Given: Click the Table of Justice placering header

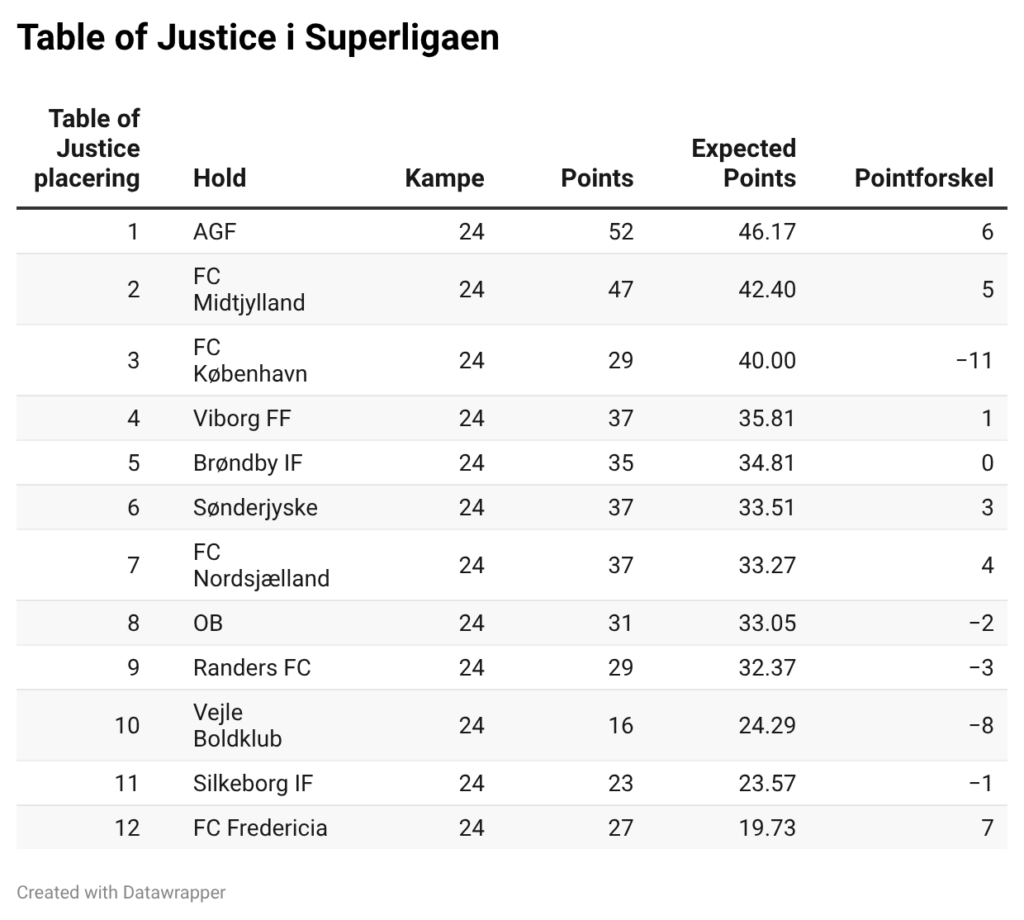Looking at the screenshot, I should pos(88,149).
